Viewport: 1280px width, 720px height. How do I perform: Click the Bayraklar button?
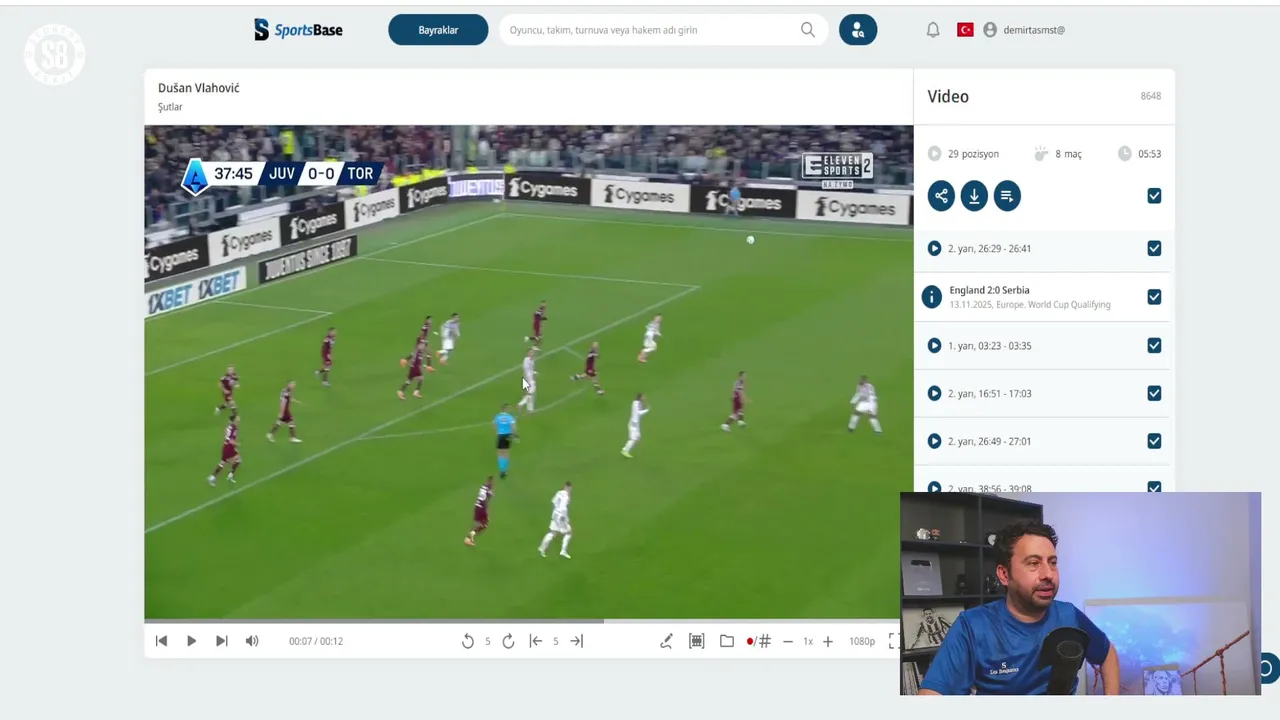tap(438, 30)
